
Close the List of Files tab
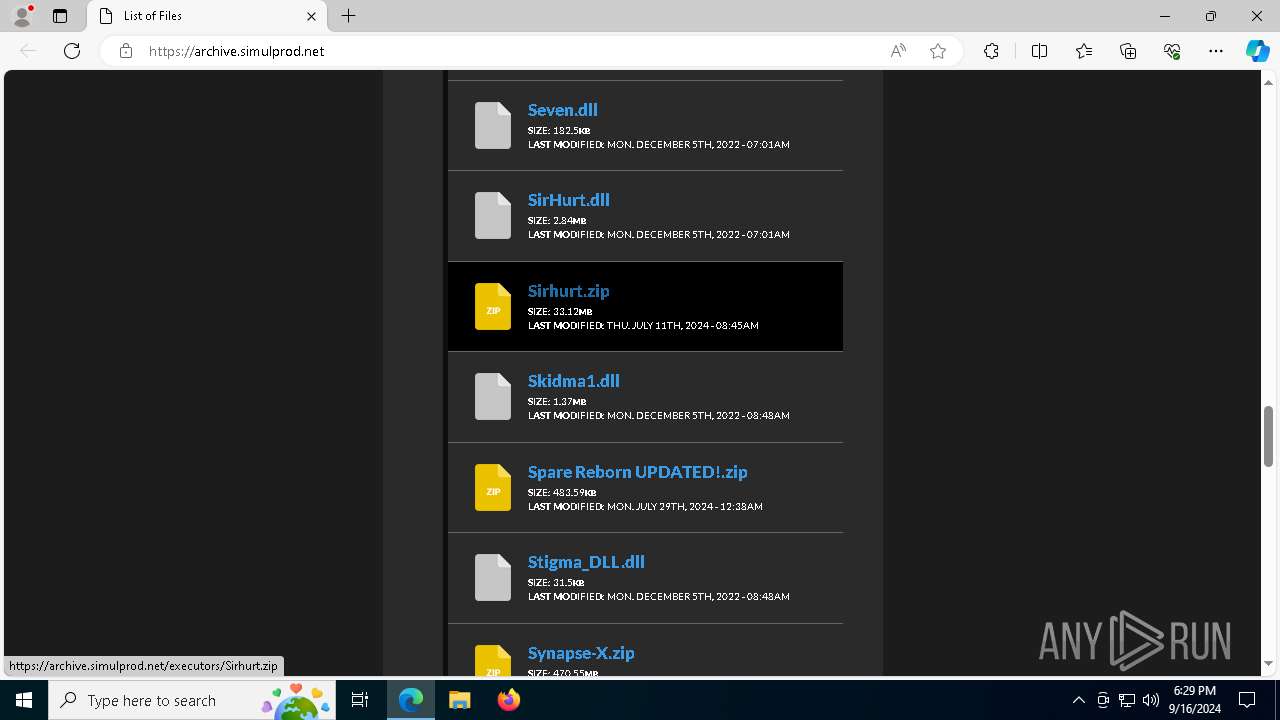311,16
